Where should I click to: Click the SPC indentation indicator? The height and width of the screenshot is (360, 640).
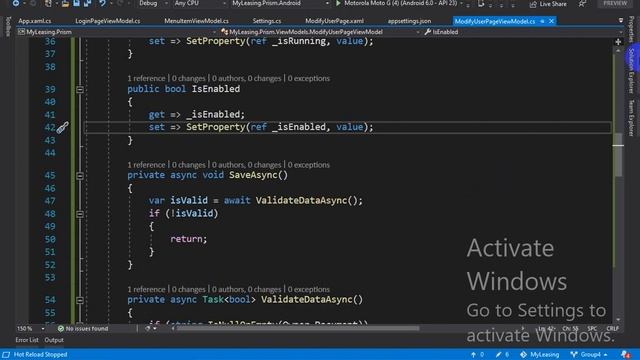592,329
